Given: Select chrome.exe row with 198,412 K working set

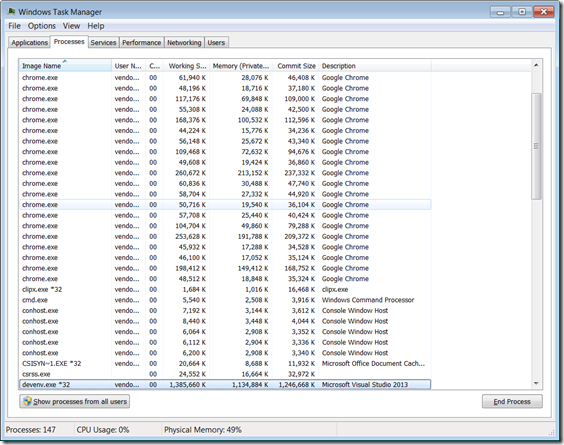Looking at the screenshot, I should tap(225, 268).
